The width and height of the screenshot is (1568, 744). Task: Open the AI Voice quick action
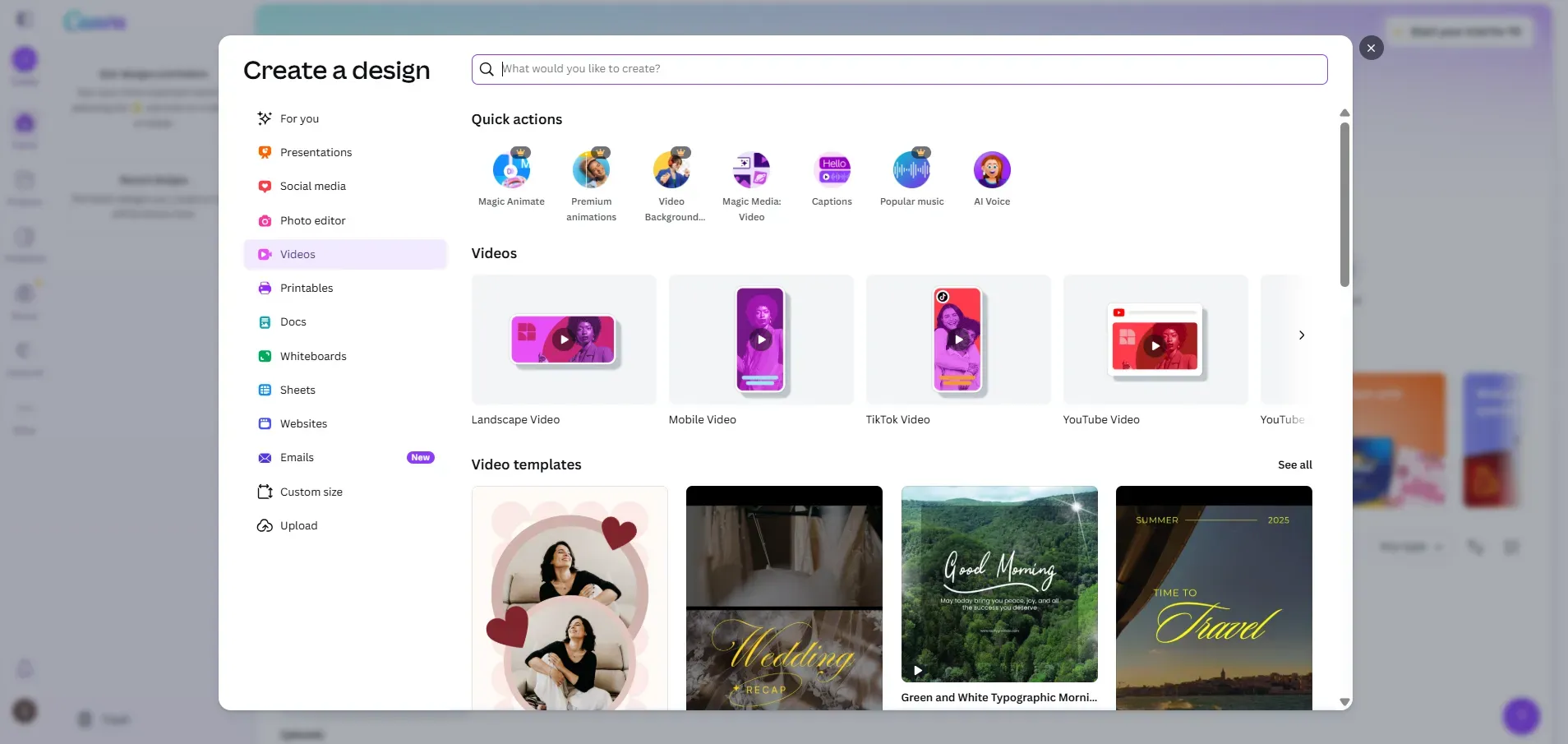pos(991,177)
